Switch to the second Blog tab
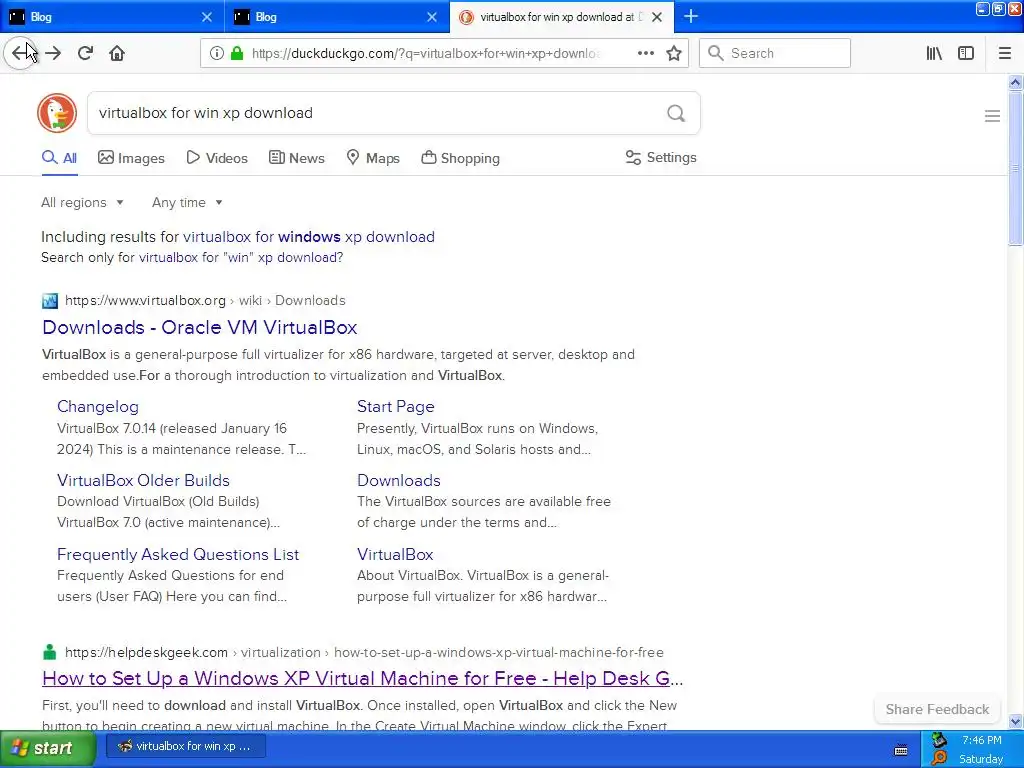Viewport: 1024px width, 768px height. pyautogui.click(x=336, y=17)
